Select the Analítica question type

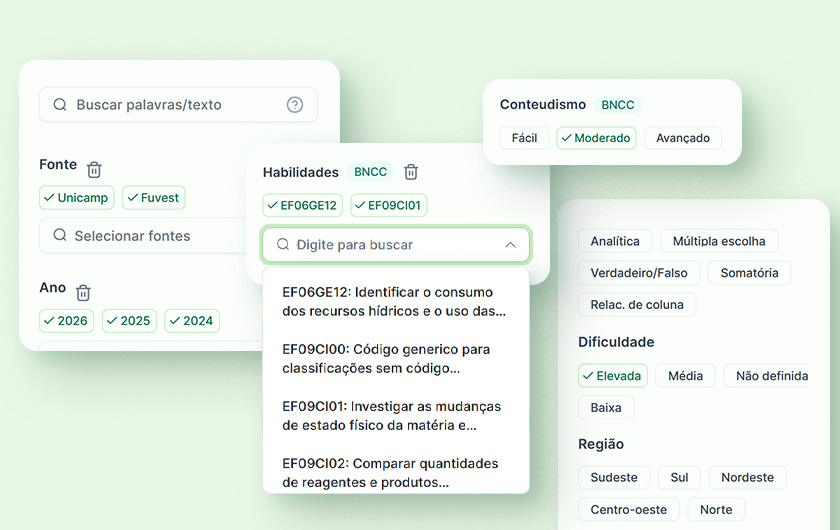[x=615, y=241]
